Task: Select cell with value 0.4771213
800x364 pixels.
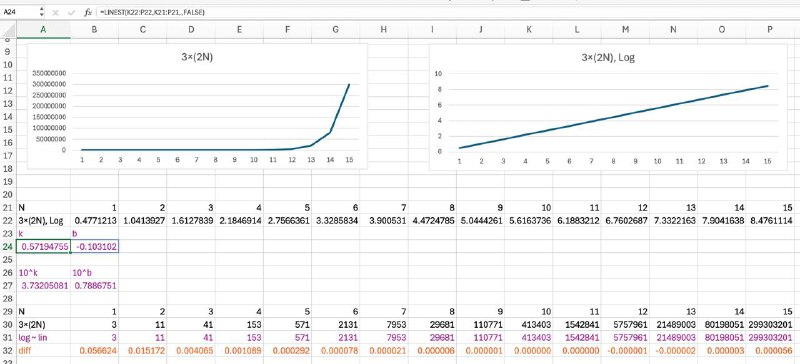Action: 94,221
